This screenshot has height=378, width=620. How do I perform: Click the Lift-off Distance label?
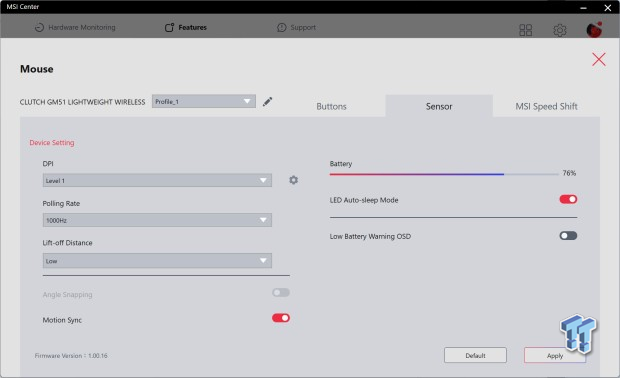point(68,243)
